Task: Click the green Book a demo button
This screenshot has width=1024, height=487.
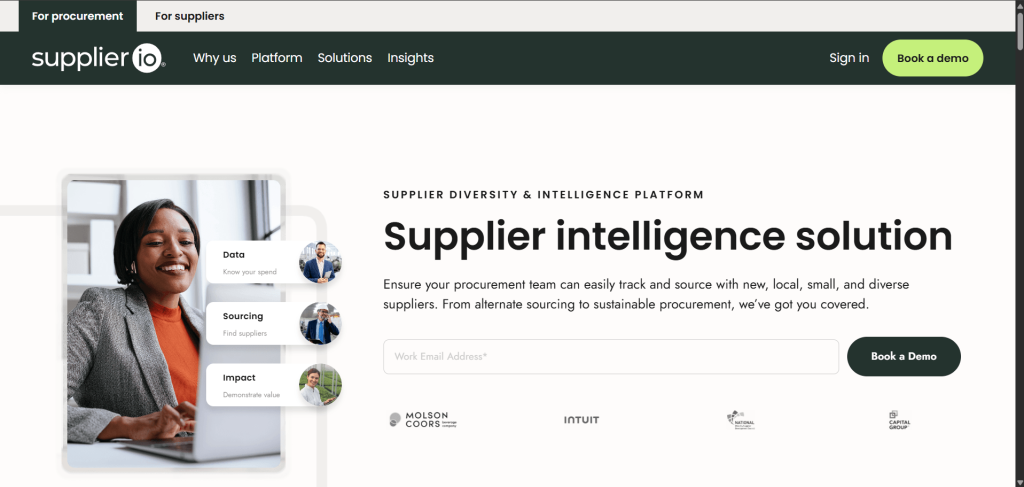Action: (933, 58)
